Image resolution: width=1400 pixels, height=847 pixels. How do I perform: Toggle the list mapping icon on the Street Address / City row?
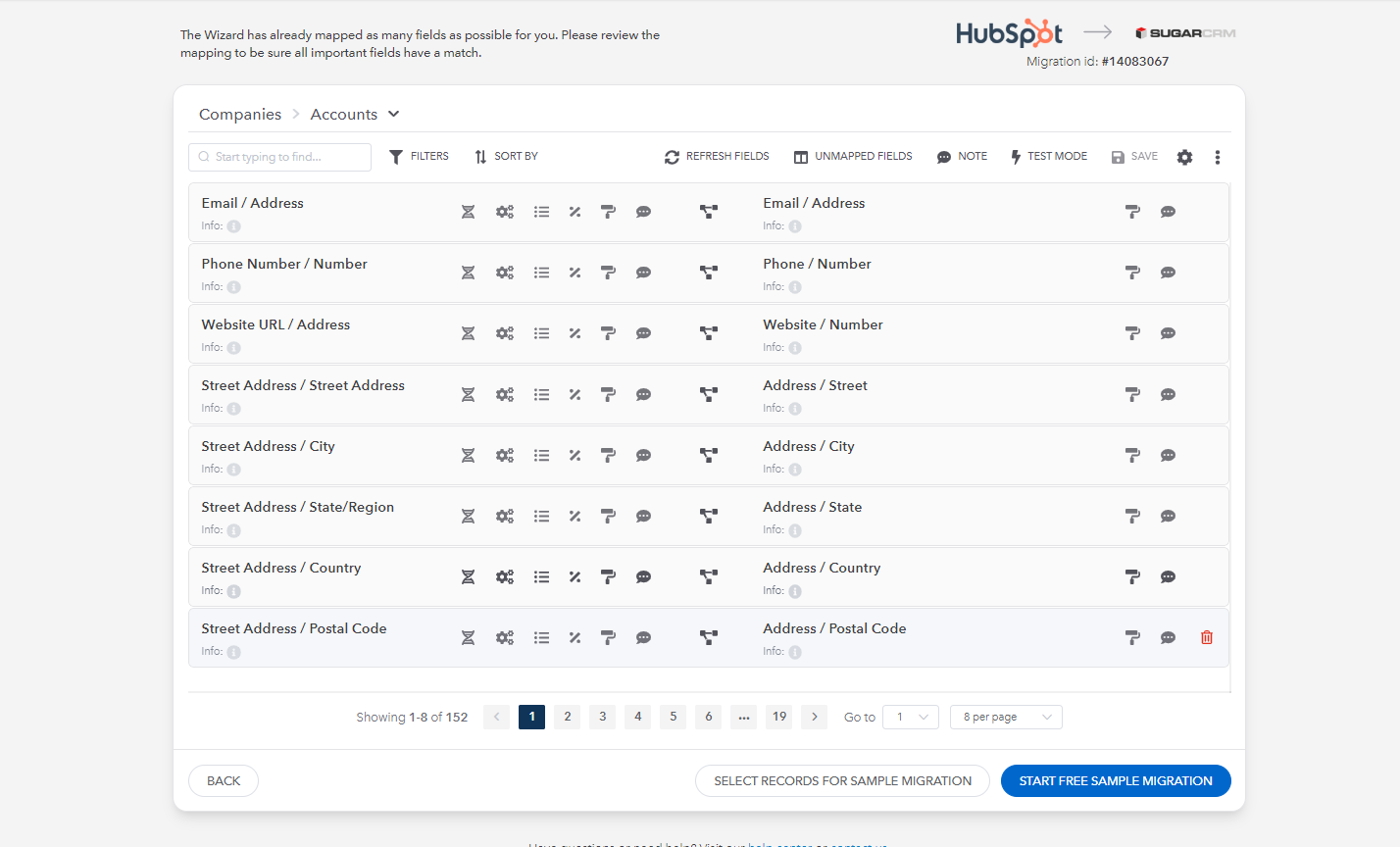(541, 454)
